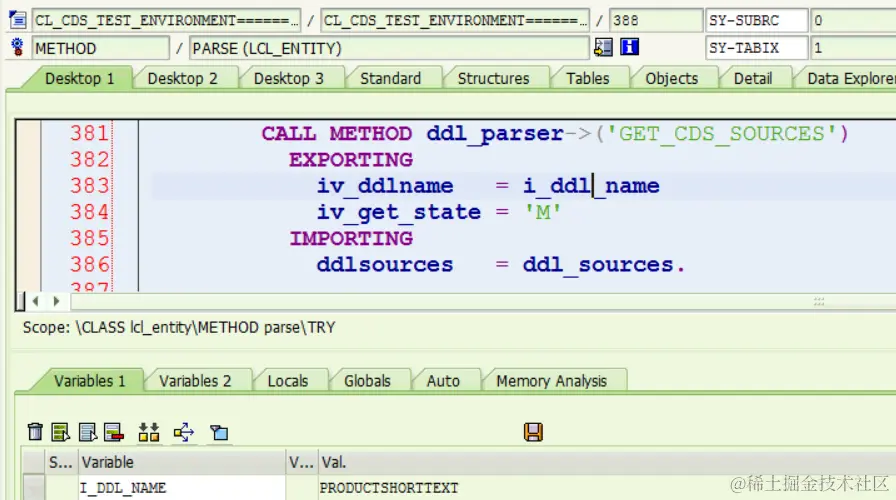Viewport: 896px width, 500px height.
Task: Click the SY-TABIX label field
Action: (757, 47)
